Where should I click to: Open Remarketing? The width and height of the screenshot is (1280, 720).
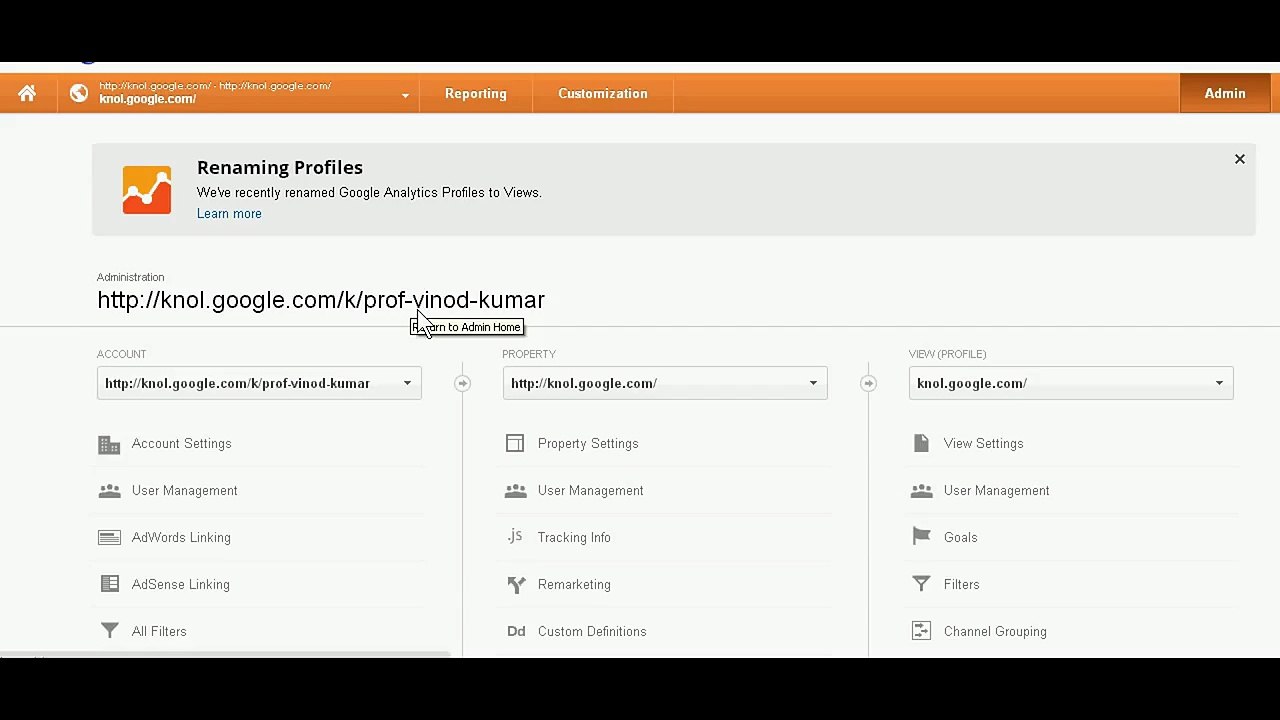click(574, 585)
